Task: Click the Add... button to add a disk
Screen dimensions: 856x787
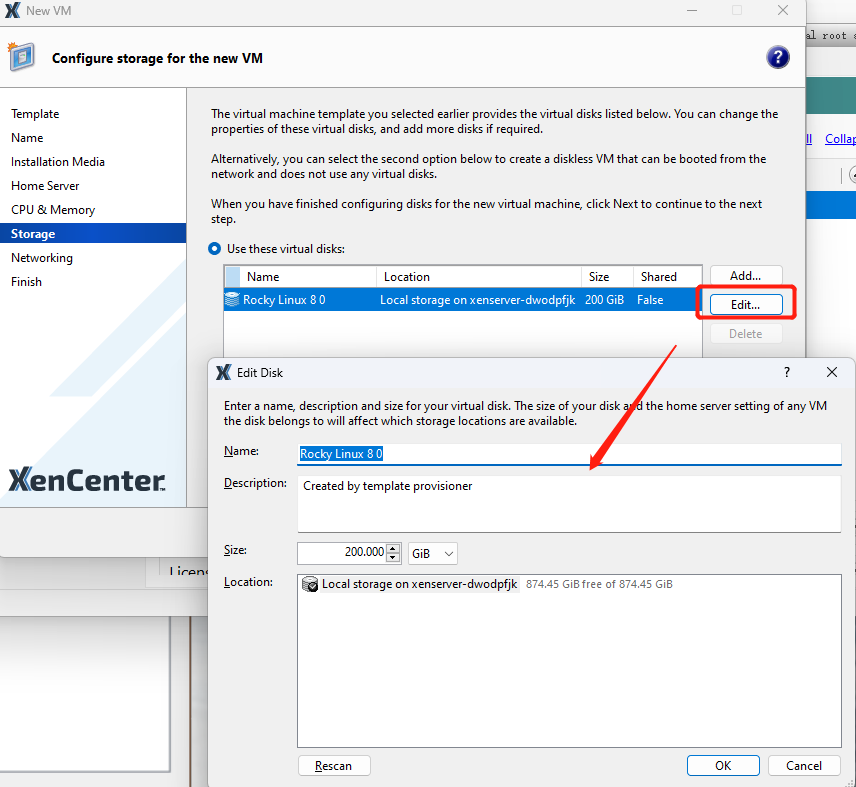Action: click(x=745, y=276)
